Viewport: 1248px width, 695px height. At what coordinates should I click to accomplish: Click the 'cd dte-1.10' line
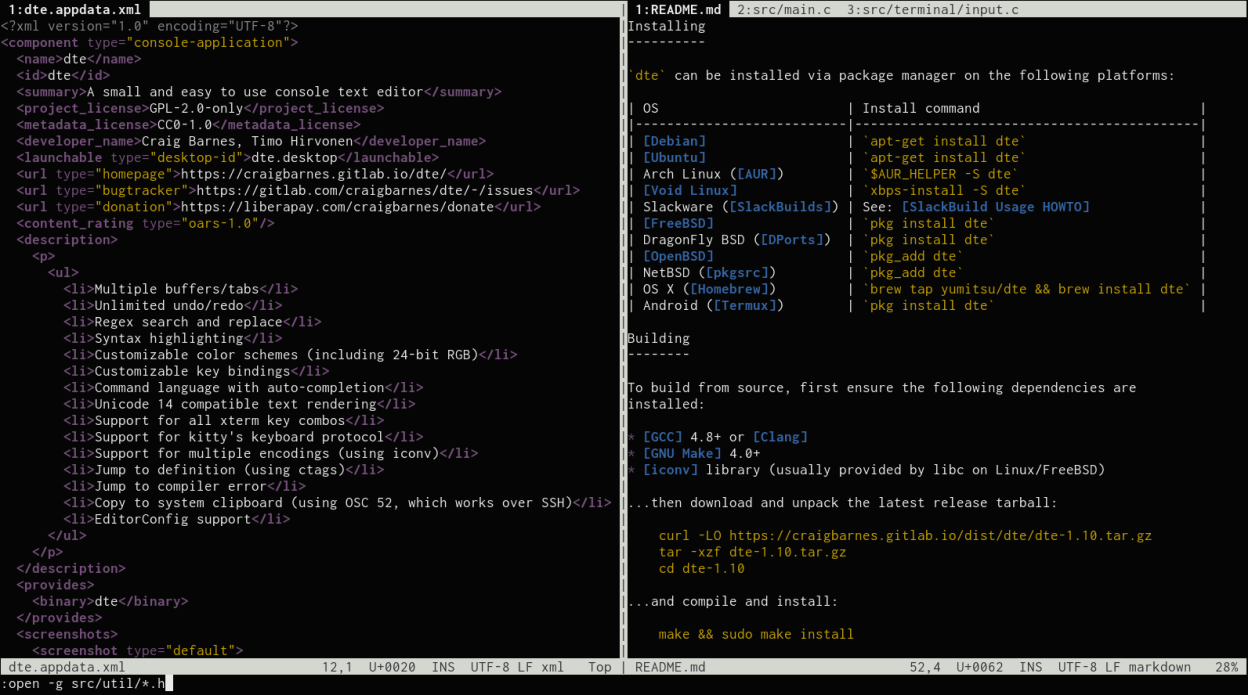pos(701,568)
